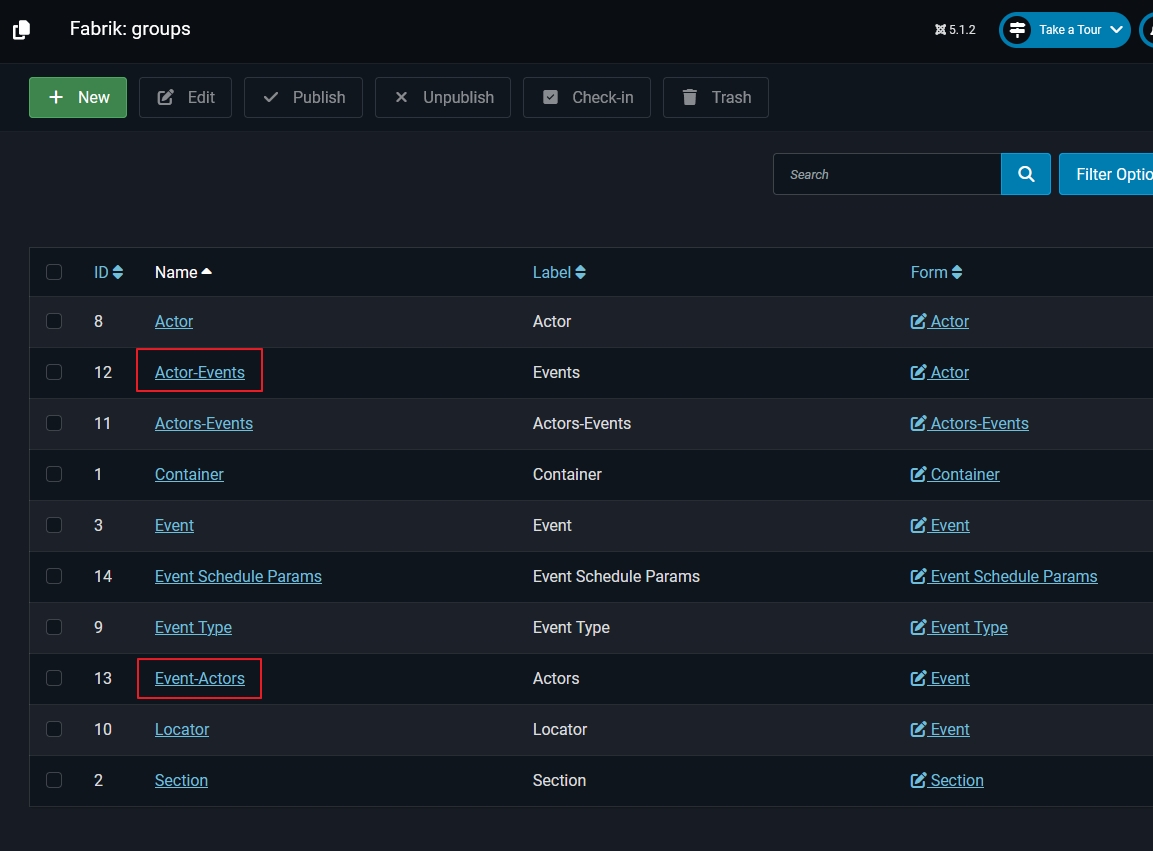Click the edit form icon beside Event Type
Screen dimensions: 1153x851
[918, 627]
